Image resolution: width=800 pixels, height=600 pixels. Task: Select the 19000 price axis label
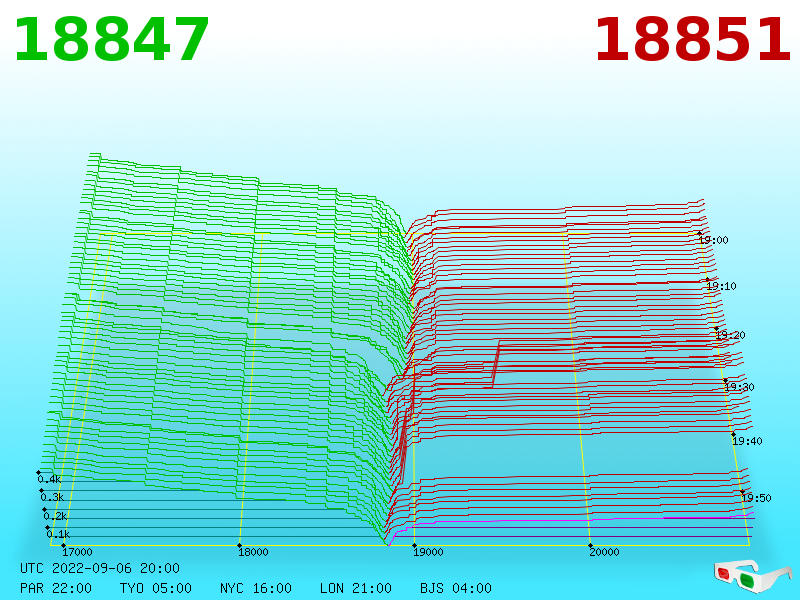coord(428,552)
